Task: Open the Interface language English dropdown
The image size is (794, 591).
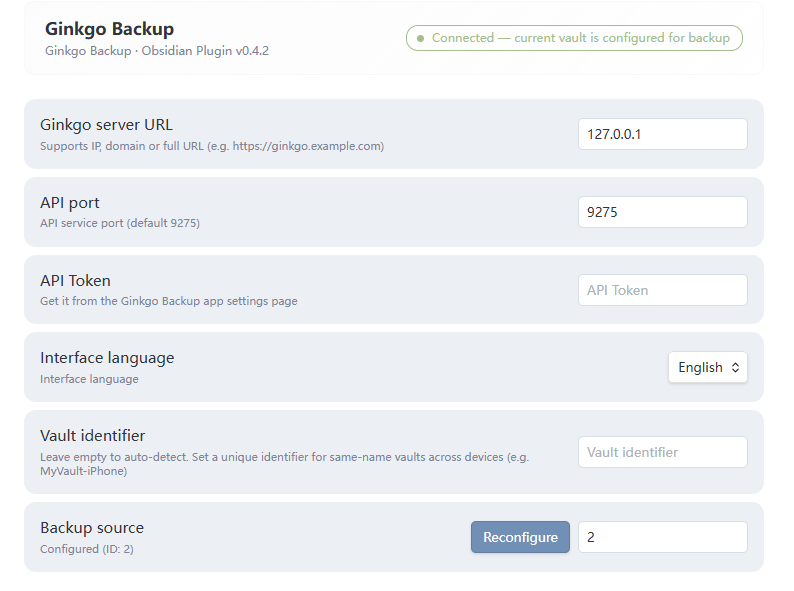Action: tap(707, 367)
